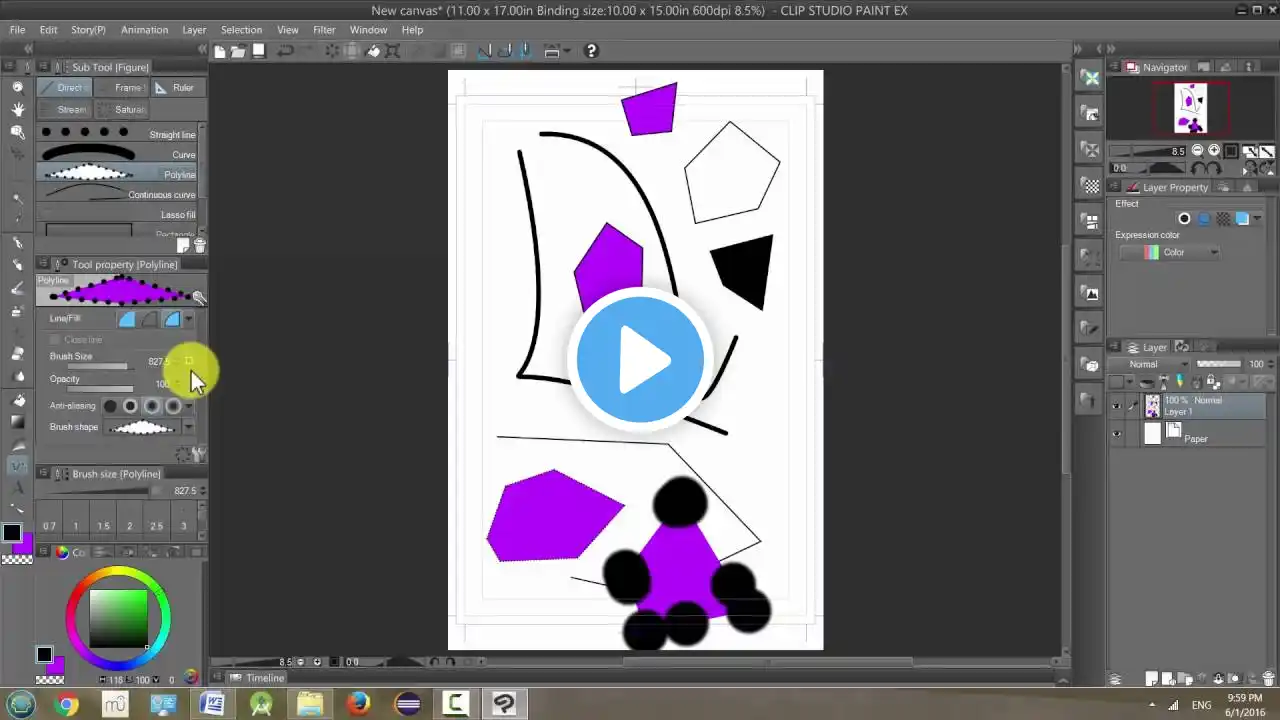Open Firefox from the taskbar
The height and width of the screenshot is (720, 1280).
point(359,704)
